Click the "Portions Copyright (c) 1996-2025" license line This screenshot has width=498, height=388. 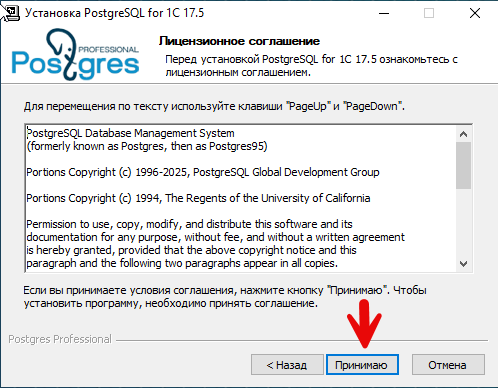tap(203, 172)
